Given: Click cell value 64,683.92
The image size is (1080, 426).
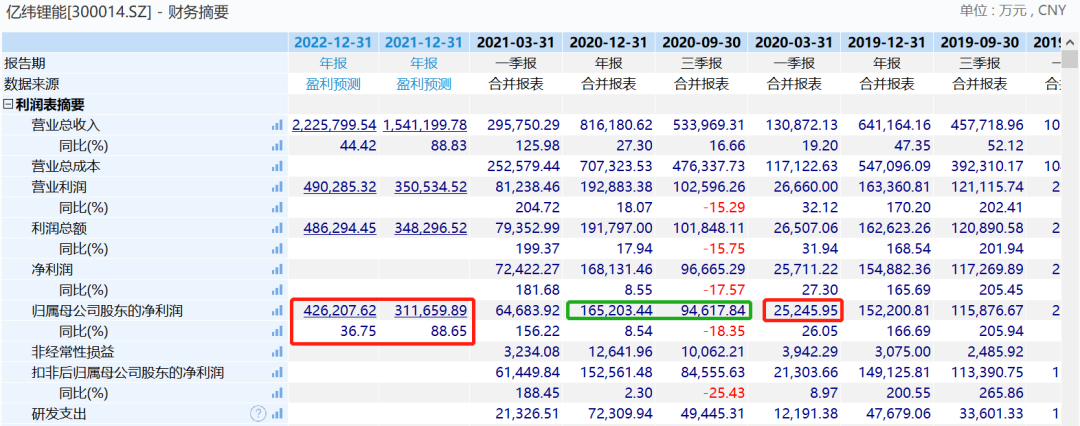Looking at the screenshot, I should point(527,311).
